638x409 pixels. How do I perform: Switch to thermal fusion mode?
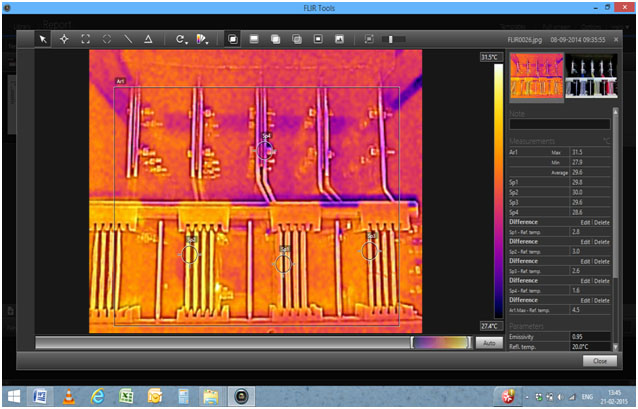coord(275,39)
